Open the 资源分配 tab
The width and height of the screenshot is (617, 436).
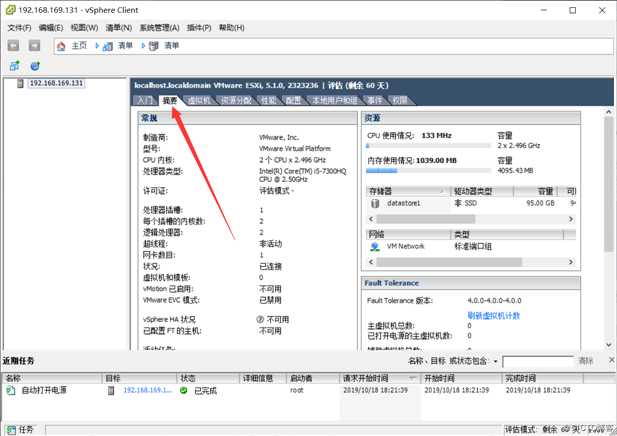point(236,100)
